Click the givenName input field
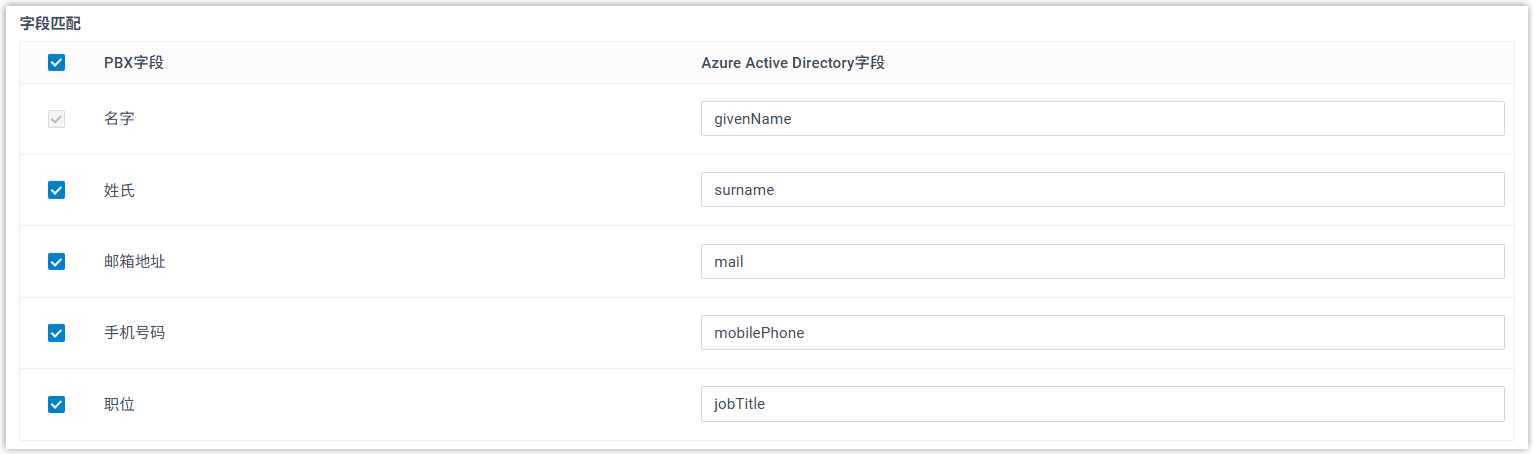Screen dimensions: 1534x455 point(1102,119)
